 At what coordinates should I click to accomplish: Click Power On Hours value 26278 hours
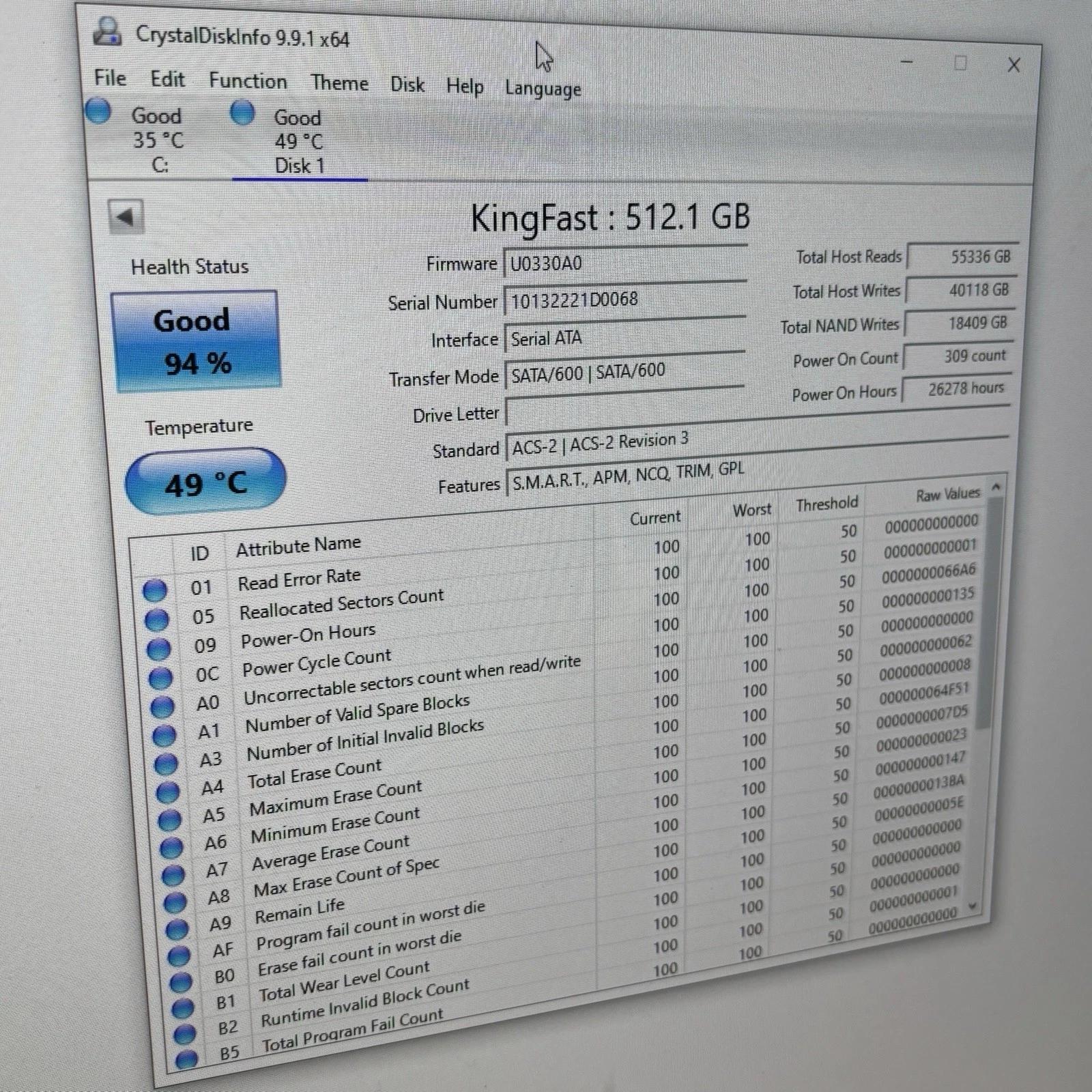(x=956, y=389)
